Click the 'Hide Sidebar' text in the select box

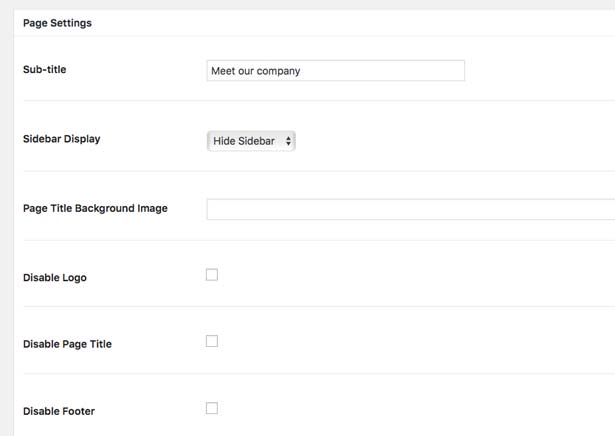pos(244,141)
